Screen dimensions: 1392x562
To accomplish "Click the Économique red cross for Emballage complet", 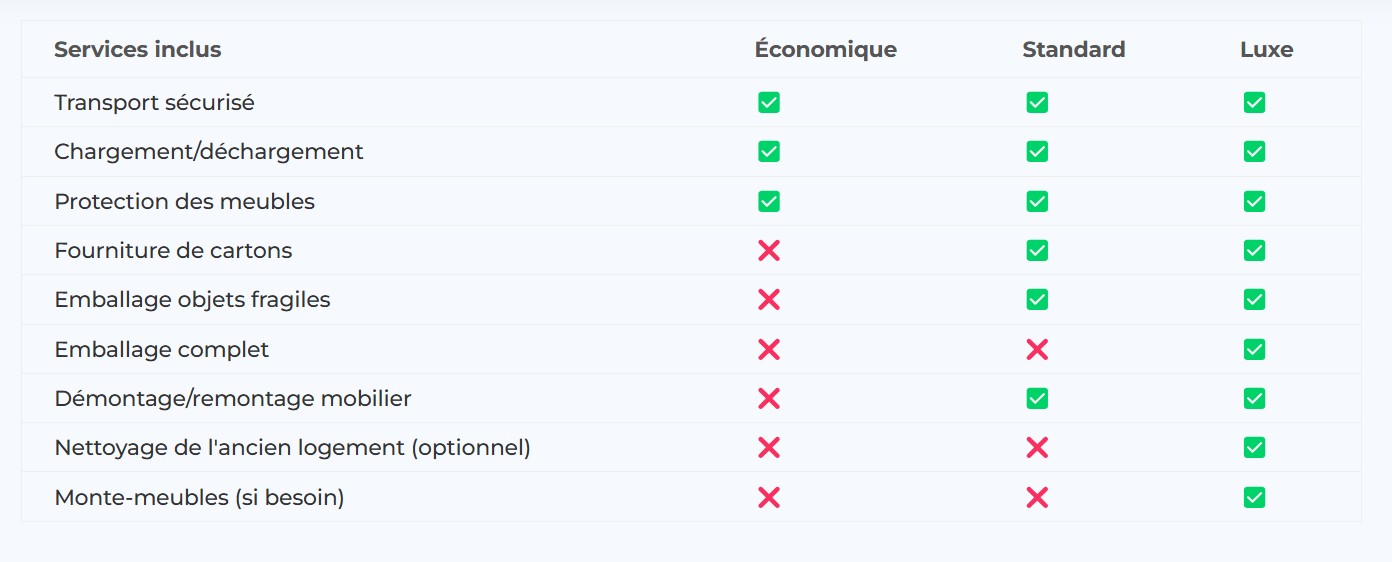I will click(x=768, y=349).
